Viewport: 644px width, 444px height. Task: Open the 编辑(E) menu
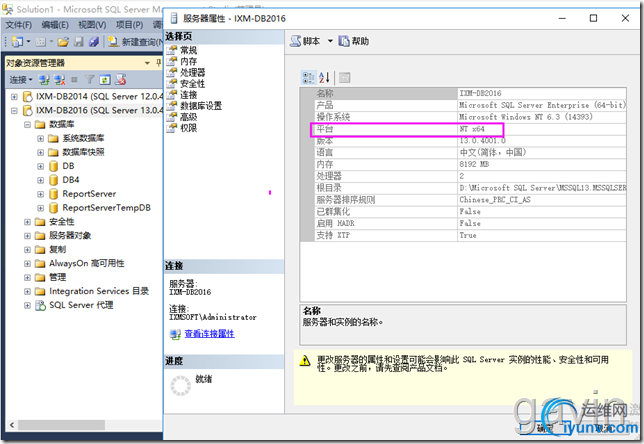point(55,25)
